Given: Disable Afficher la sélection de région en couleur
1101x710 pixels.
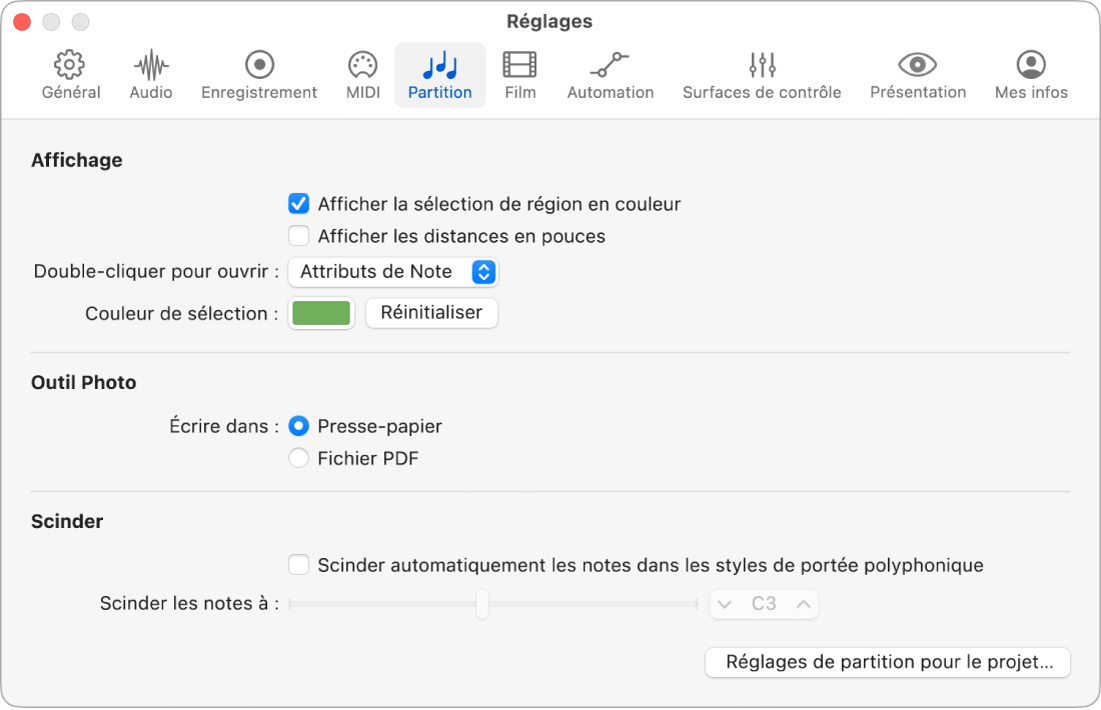Looking at the screenshot, I should [298, 204].
